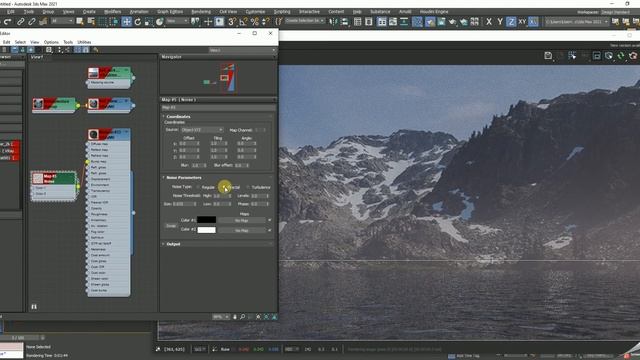Toggle Angle Snap in main toolbar
Screen dimensions: 640x360
click(244, 22)
